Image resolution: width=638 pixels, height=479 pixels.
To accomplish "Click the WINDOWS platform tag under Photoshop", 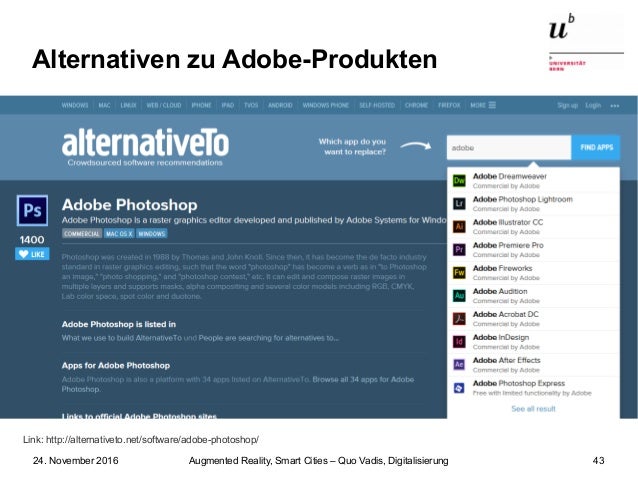I will (x=151, y=234).
